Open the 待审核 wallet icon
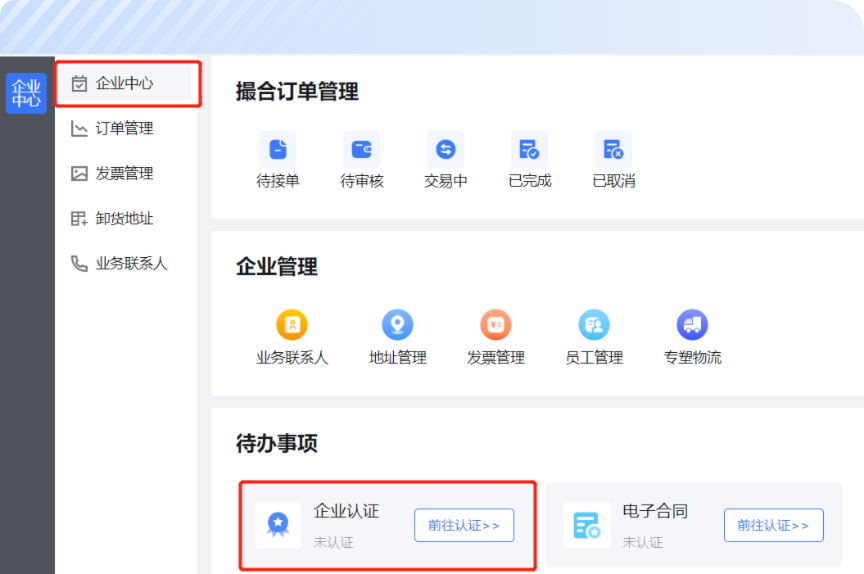The width and height of the screenshot is (864, 574). [x=361, y=149]
